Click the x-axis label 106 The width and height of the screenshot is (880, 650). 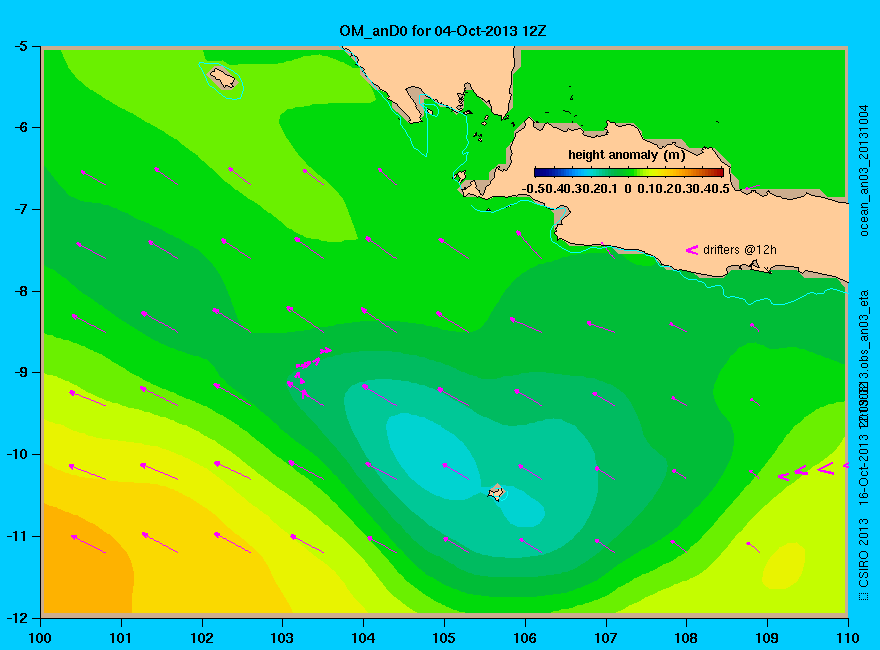(x=525, y=638)
